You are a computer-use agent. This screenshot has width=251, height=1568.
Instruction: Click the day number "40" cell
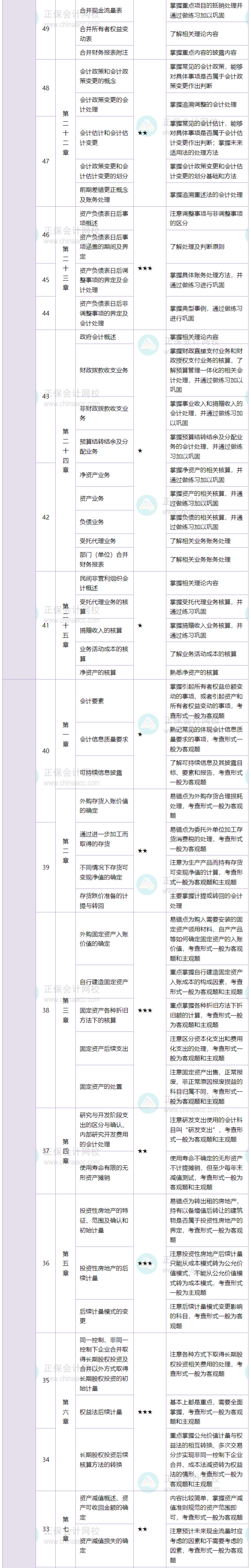tap(45, 751)
